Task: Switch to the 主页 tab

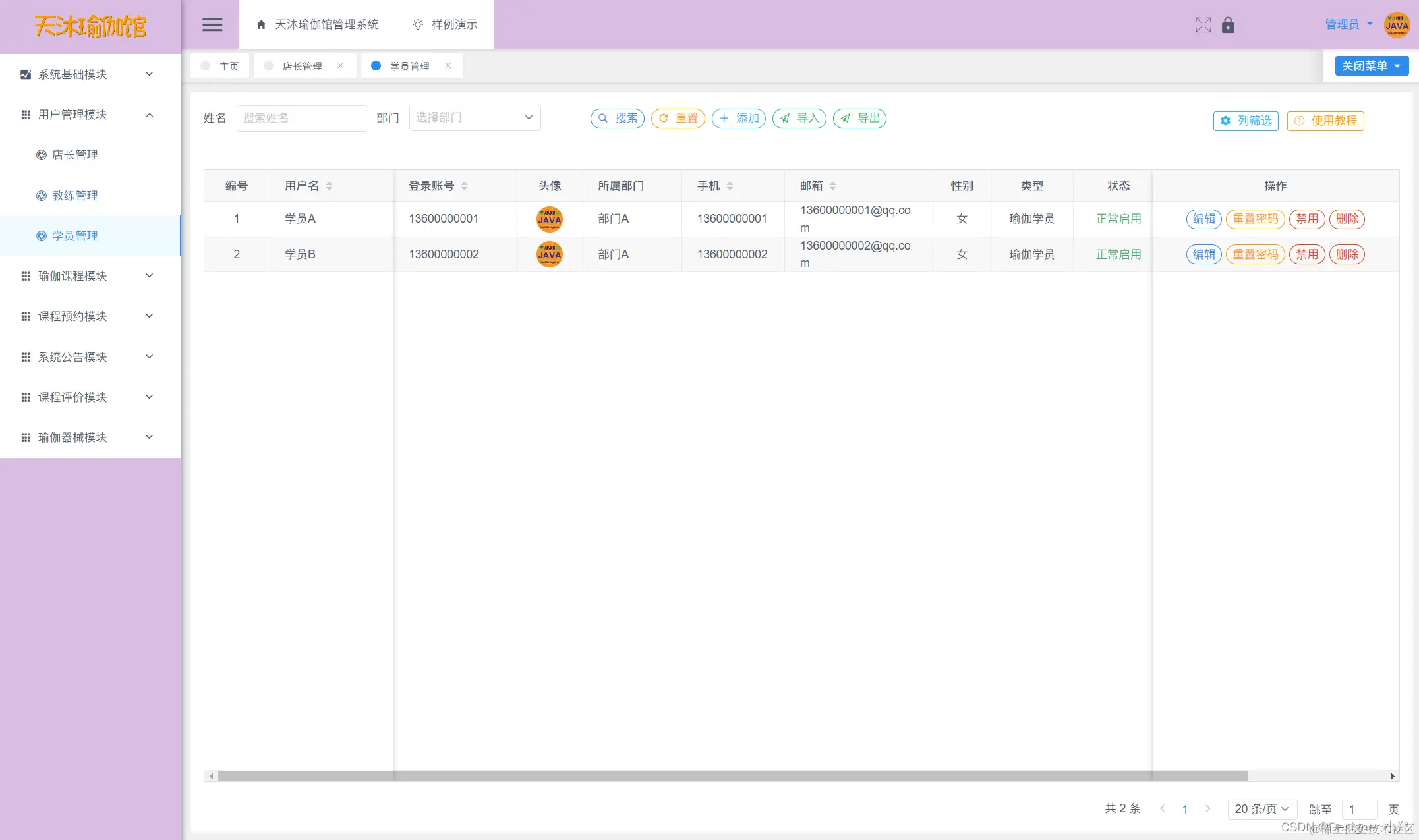Action: 221,66
